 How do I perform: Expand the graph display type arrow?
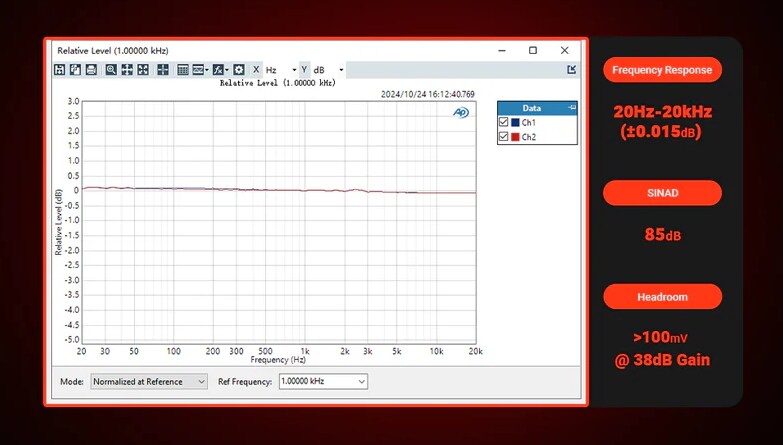tap(207, 70)
